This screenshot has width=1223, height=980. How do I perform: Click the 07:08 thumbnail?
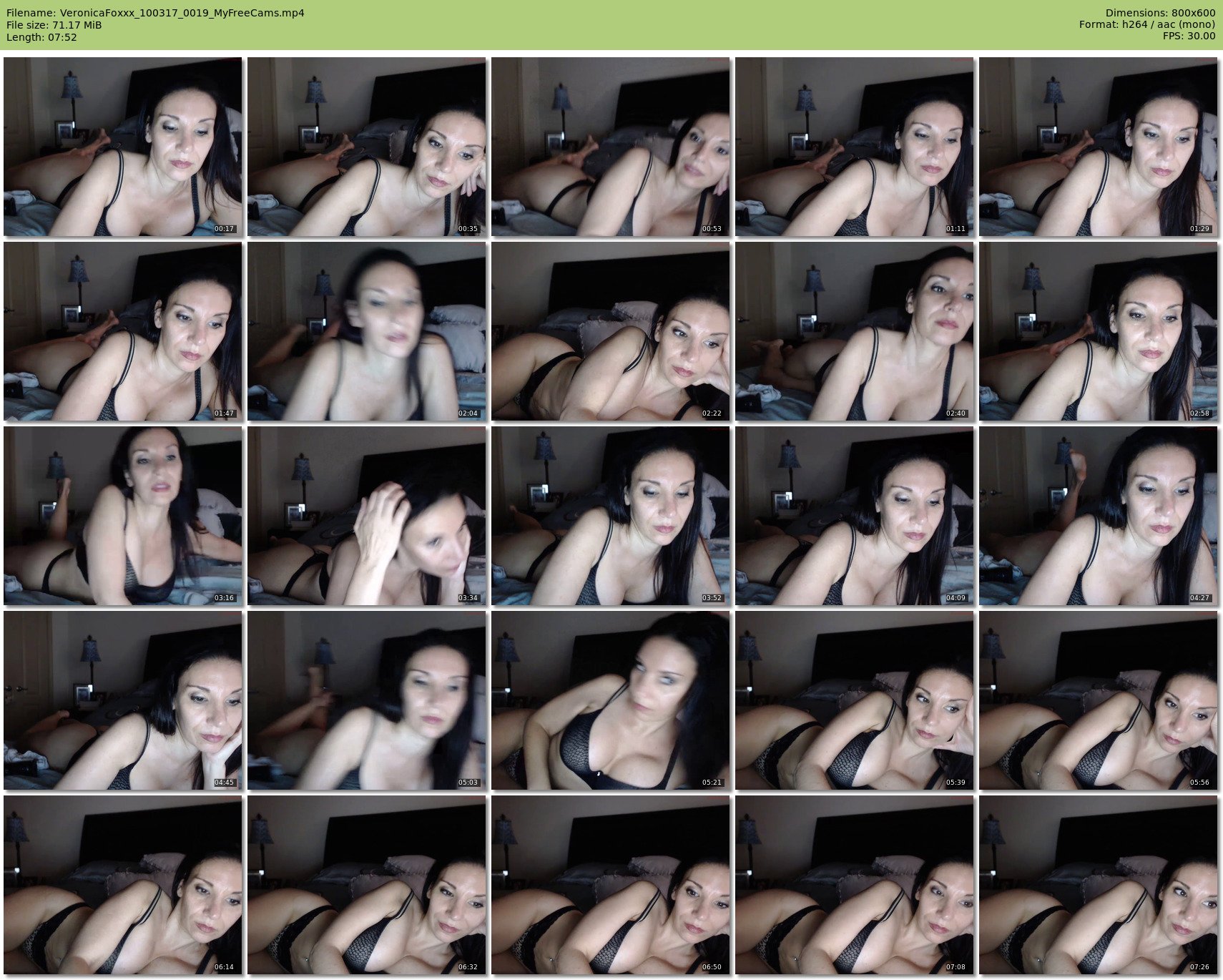[x=855, y=885]
